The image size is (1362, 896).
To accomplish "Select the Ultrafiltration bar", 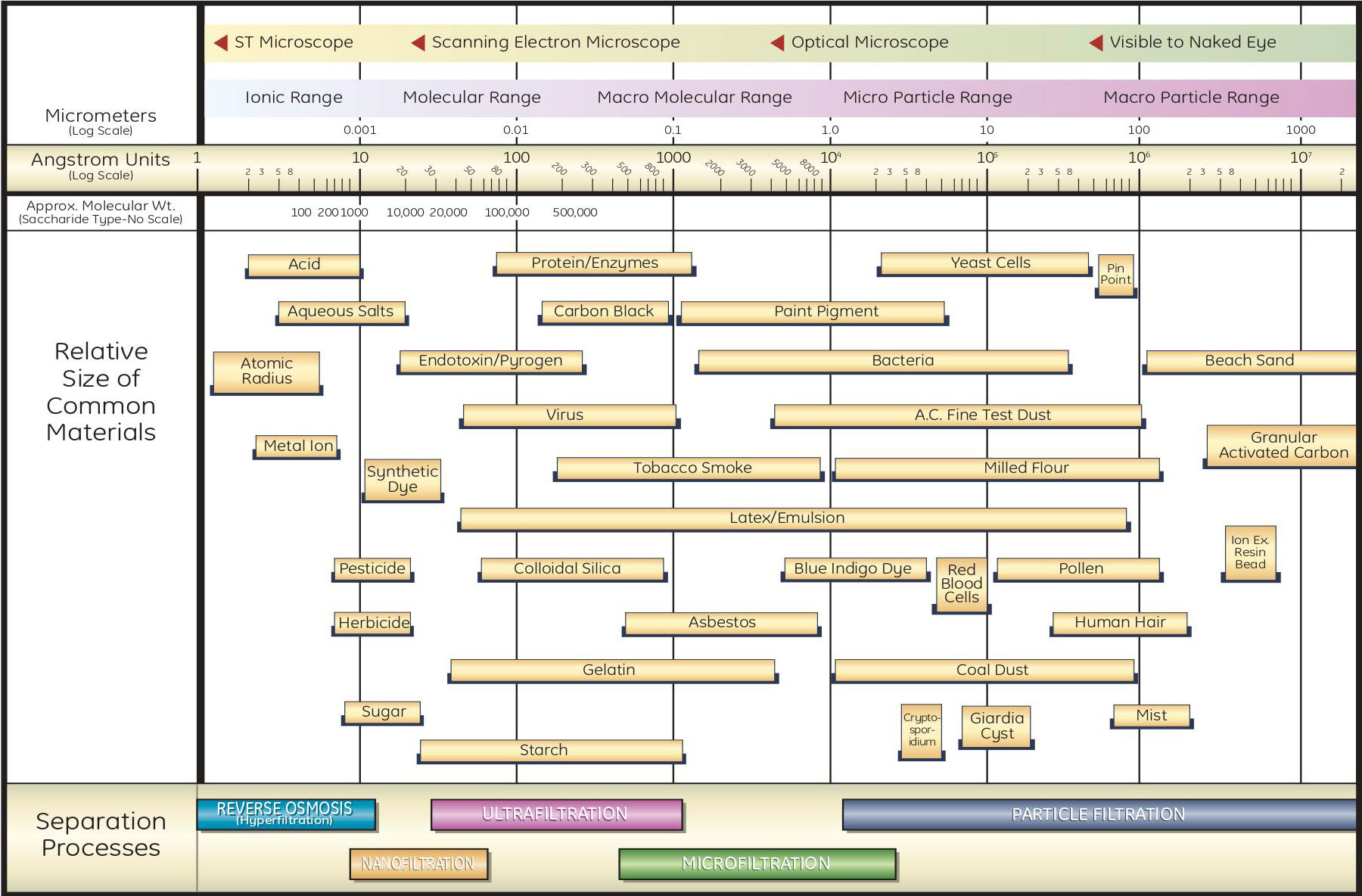I will tap(556, 814).
